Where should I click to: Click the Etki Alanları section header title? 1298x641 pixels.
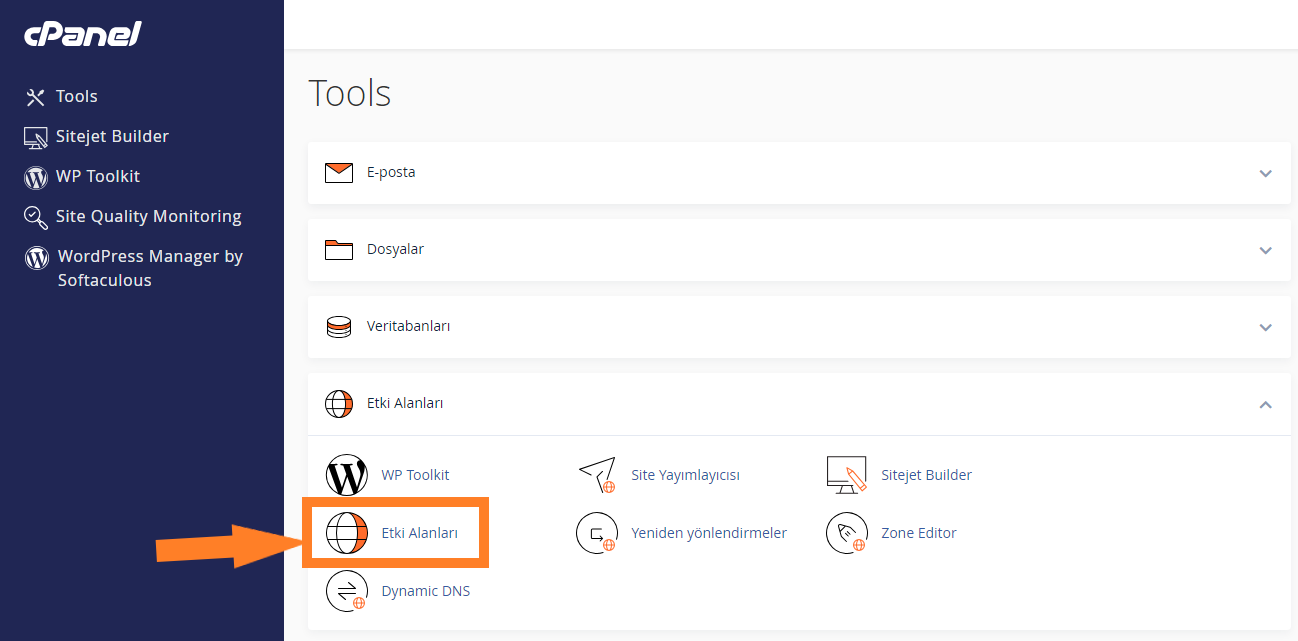pyautogui.click(x=405, y=403)
